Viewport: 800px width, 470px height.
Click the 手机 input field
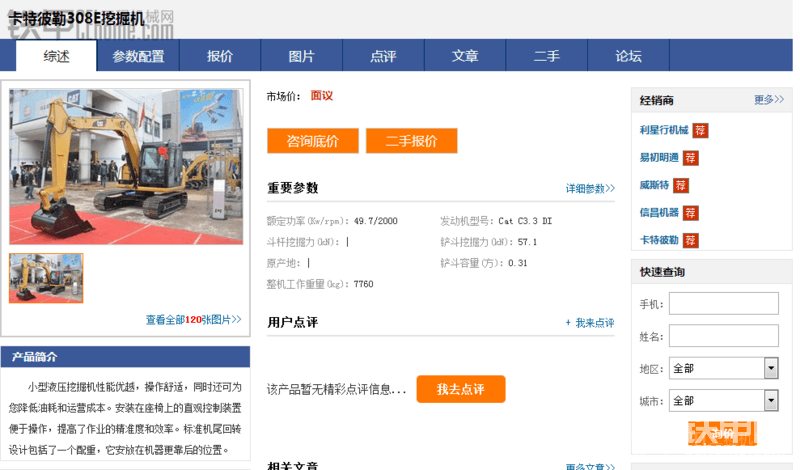point(723,304)
